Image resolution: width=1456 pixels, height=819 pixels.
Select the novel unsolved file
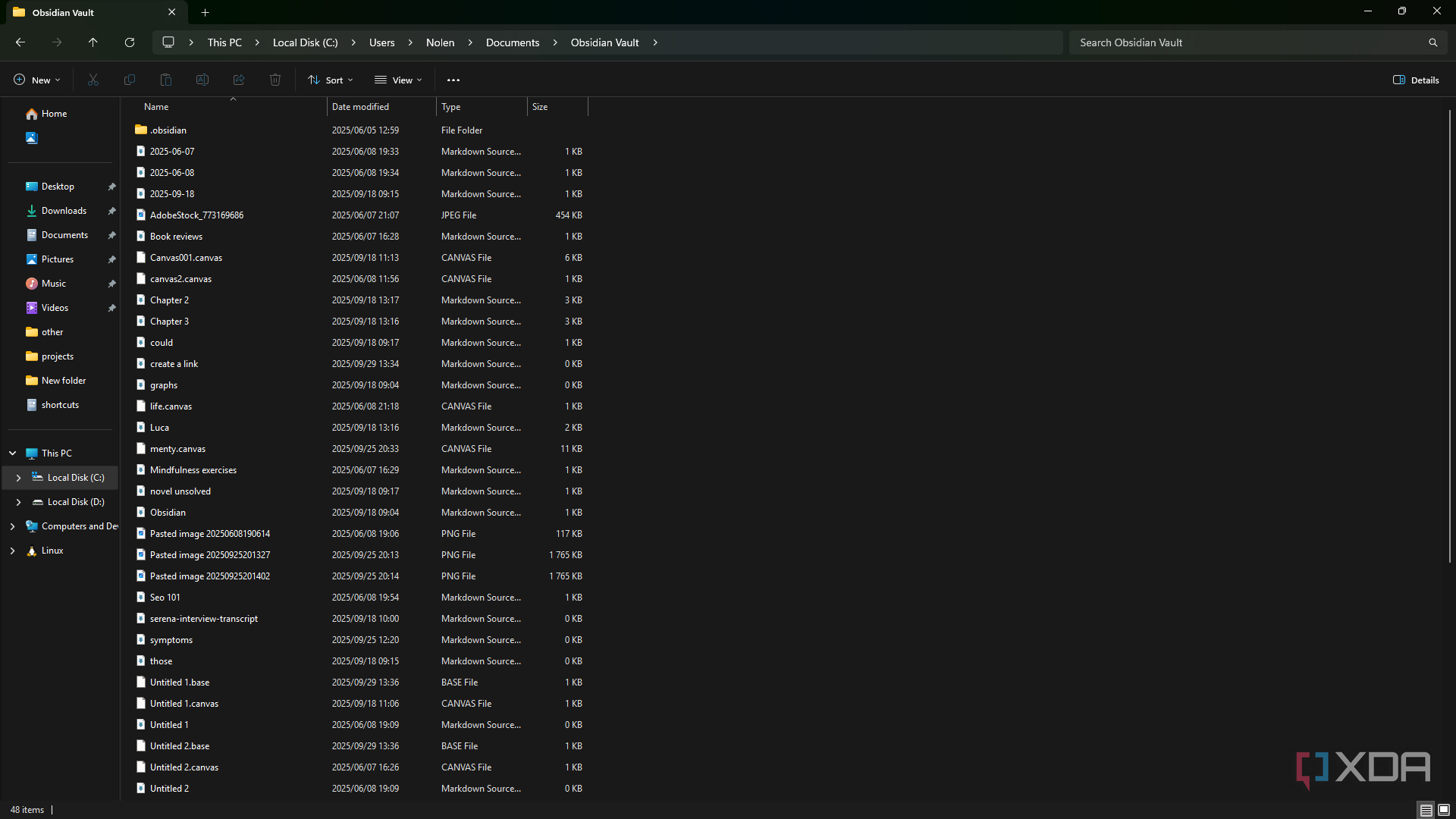[x=180, y=491]
